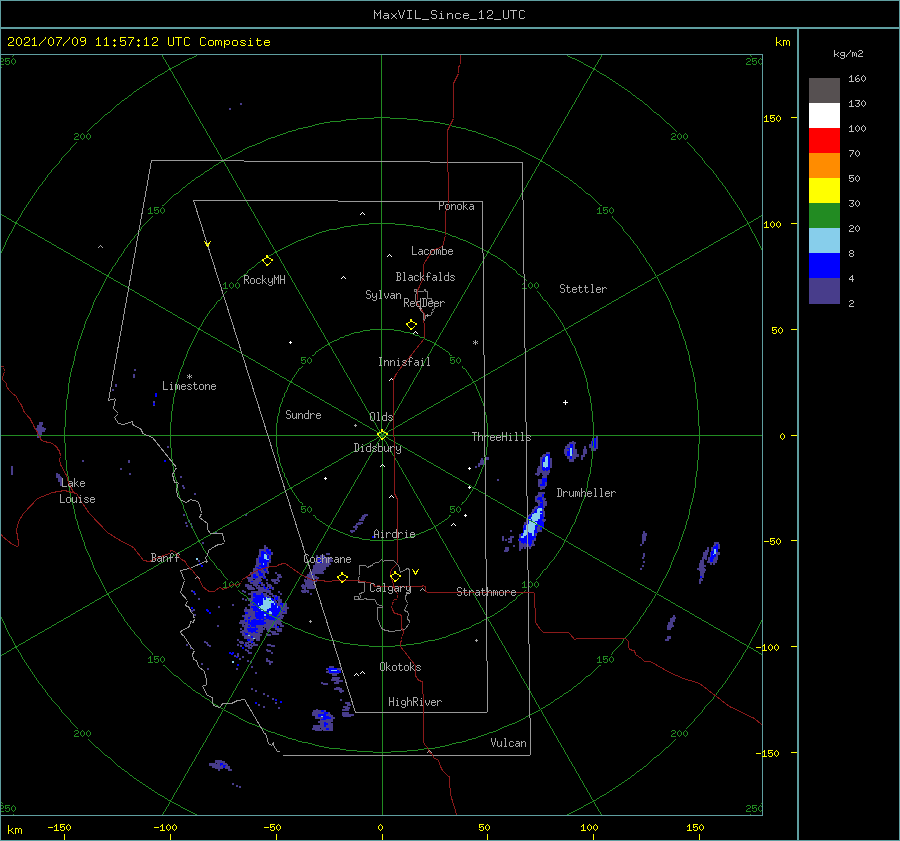Click the RedDeer label
The height and width of the screenshot is (841, 900).
(x=424, y=303)
